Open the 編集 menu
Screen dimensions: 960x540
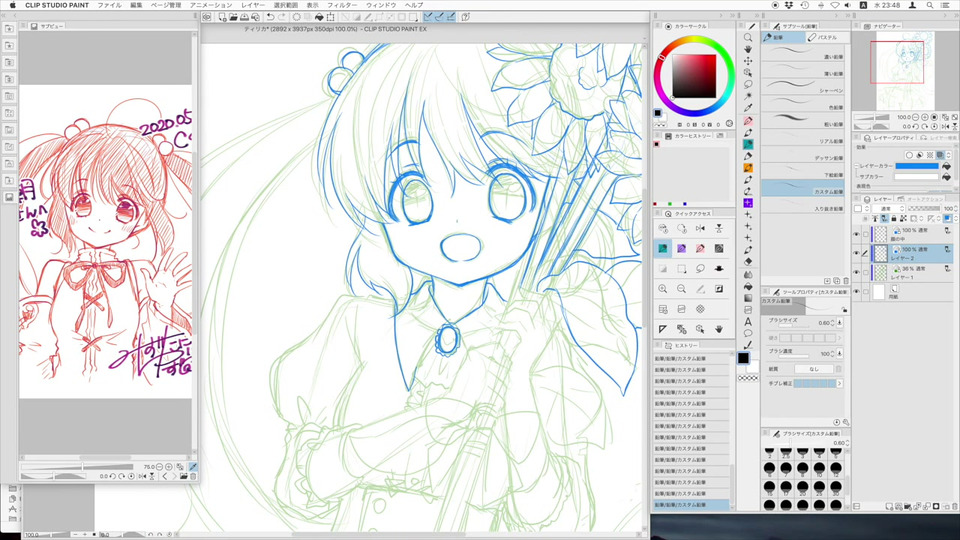(136, 5)
